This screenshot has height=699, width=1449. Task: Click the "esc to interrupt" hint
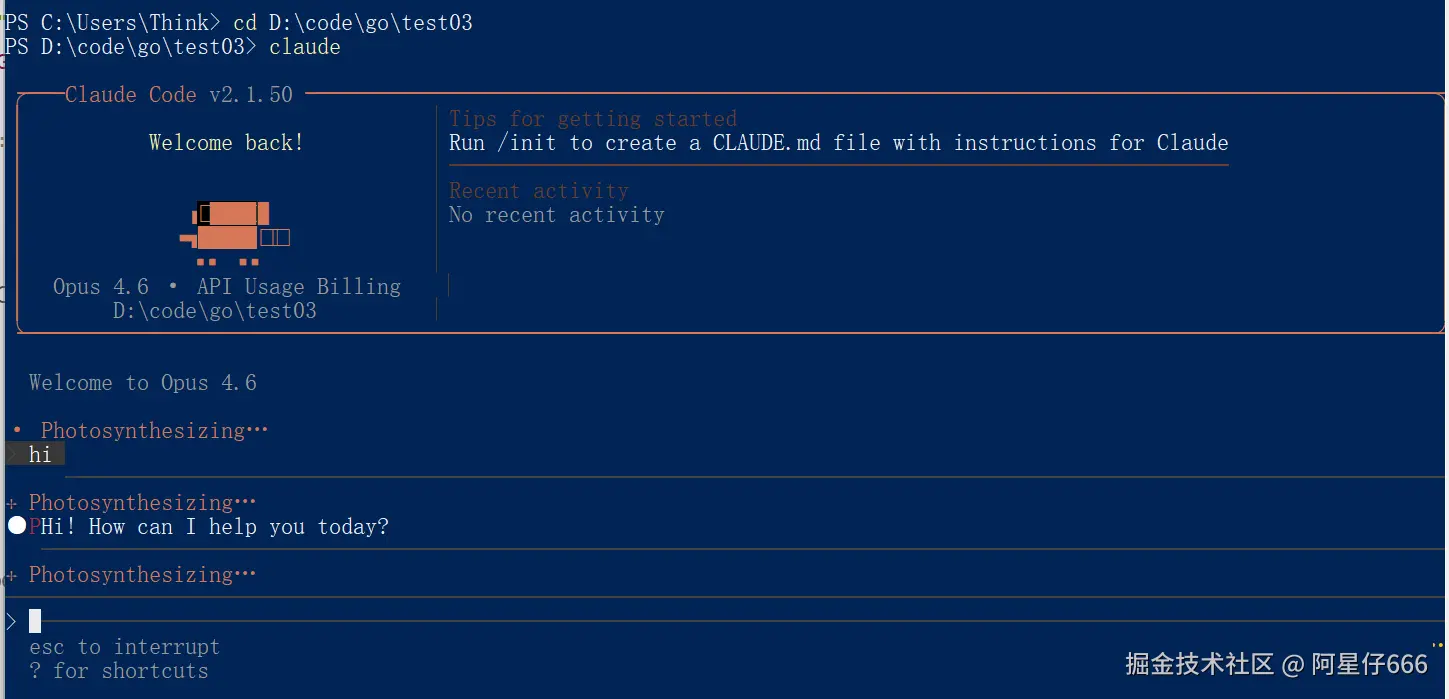[124, 647]
